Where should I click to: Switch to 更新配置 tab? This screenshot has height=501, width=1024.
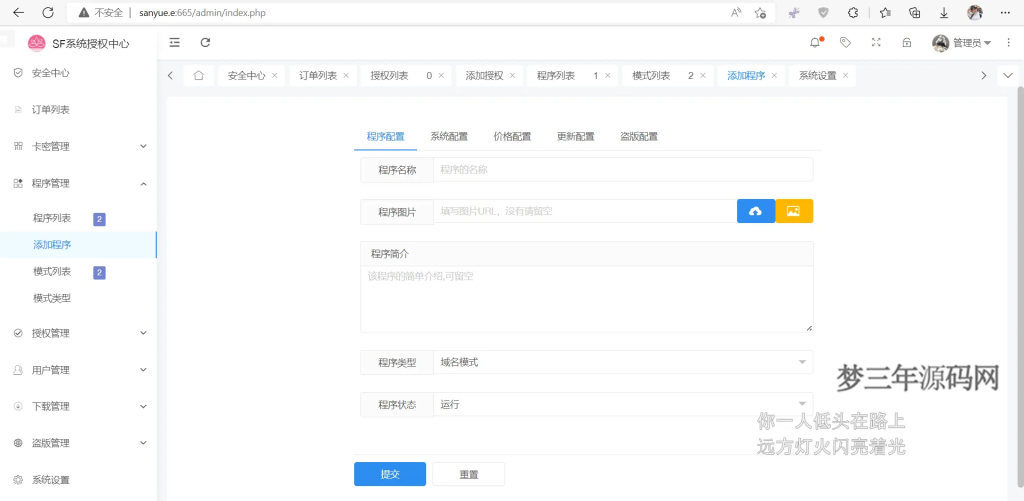(x=575, y=137)
